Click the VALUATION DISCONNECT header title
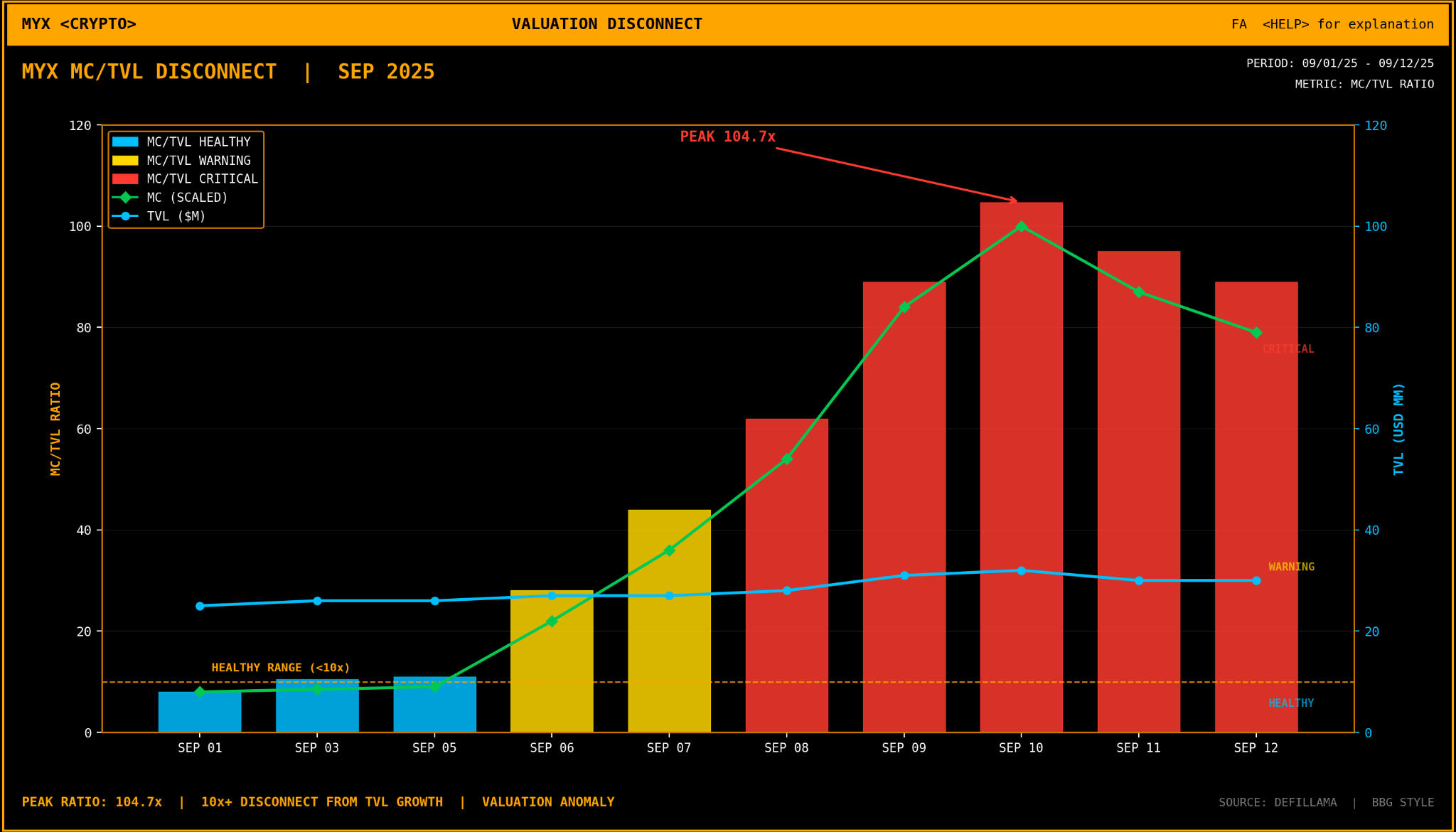1456x832 pixels. (606, 25)
